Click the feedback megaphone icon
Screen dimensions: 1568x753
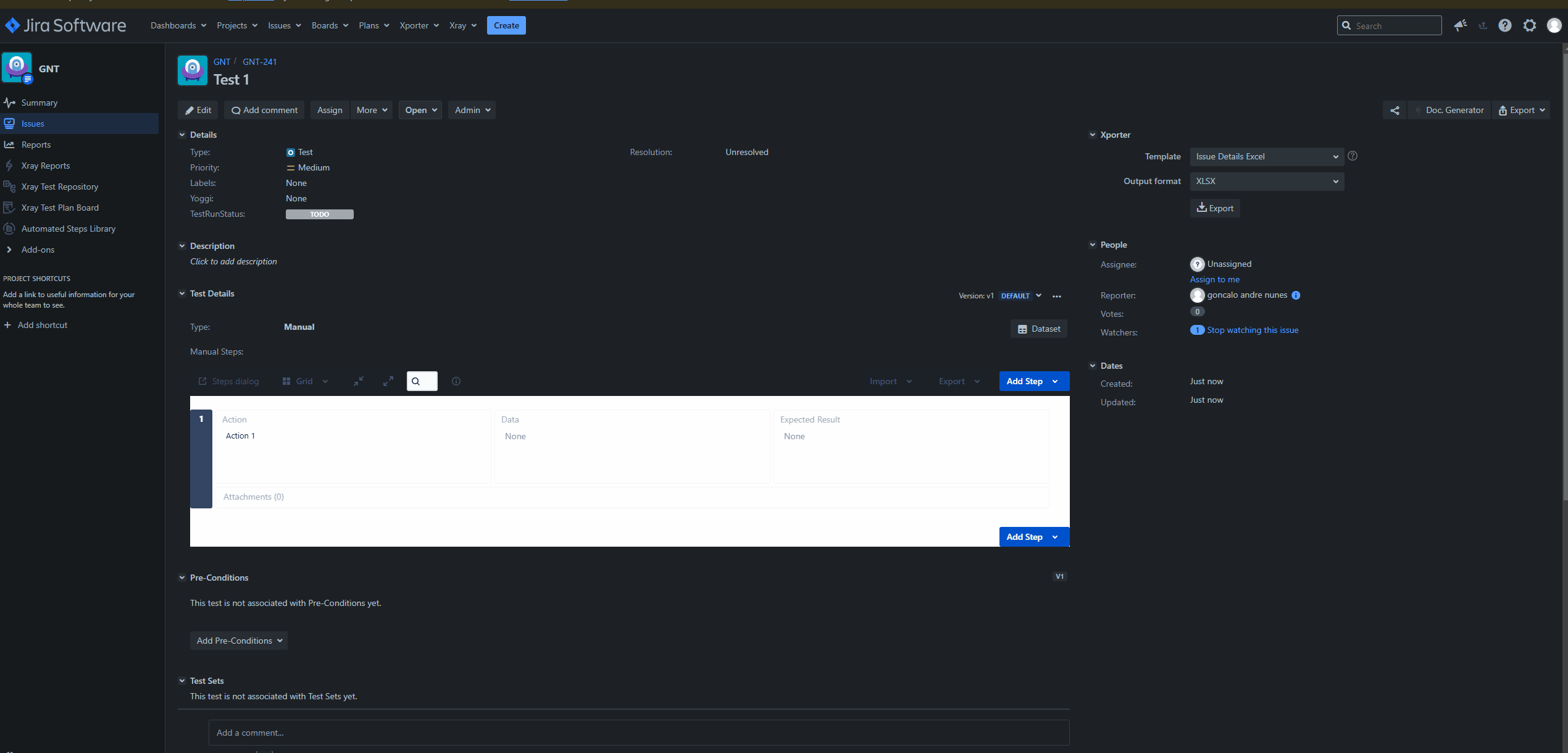[x=1460, y=25]
